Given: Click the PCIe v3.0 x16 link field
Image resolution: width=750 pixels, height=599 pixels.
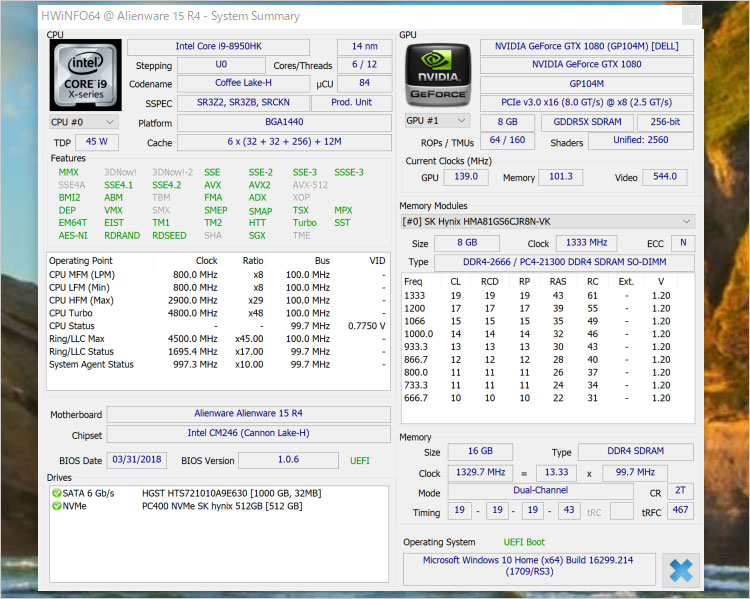Looking at the screenshot, I should 586,102.
